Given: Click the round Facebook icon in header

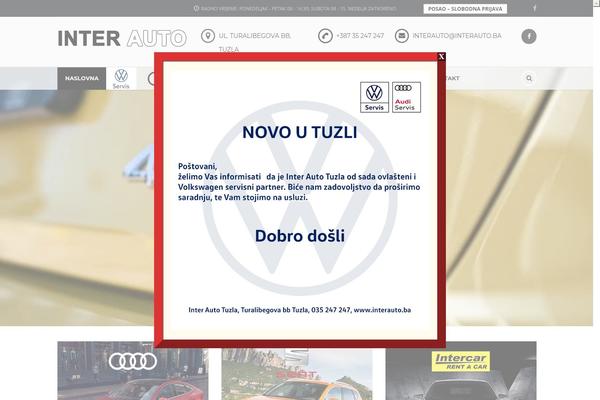Looking at the screenshot, I should pyautogui.click(x=529, y=36).
